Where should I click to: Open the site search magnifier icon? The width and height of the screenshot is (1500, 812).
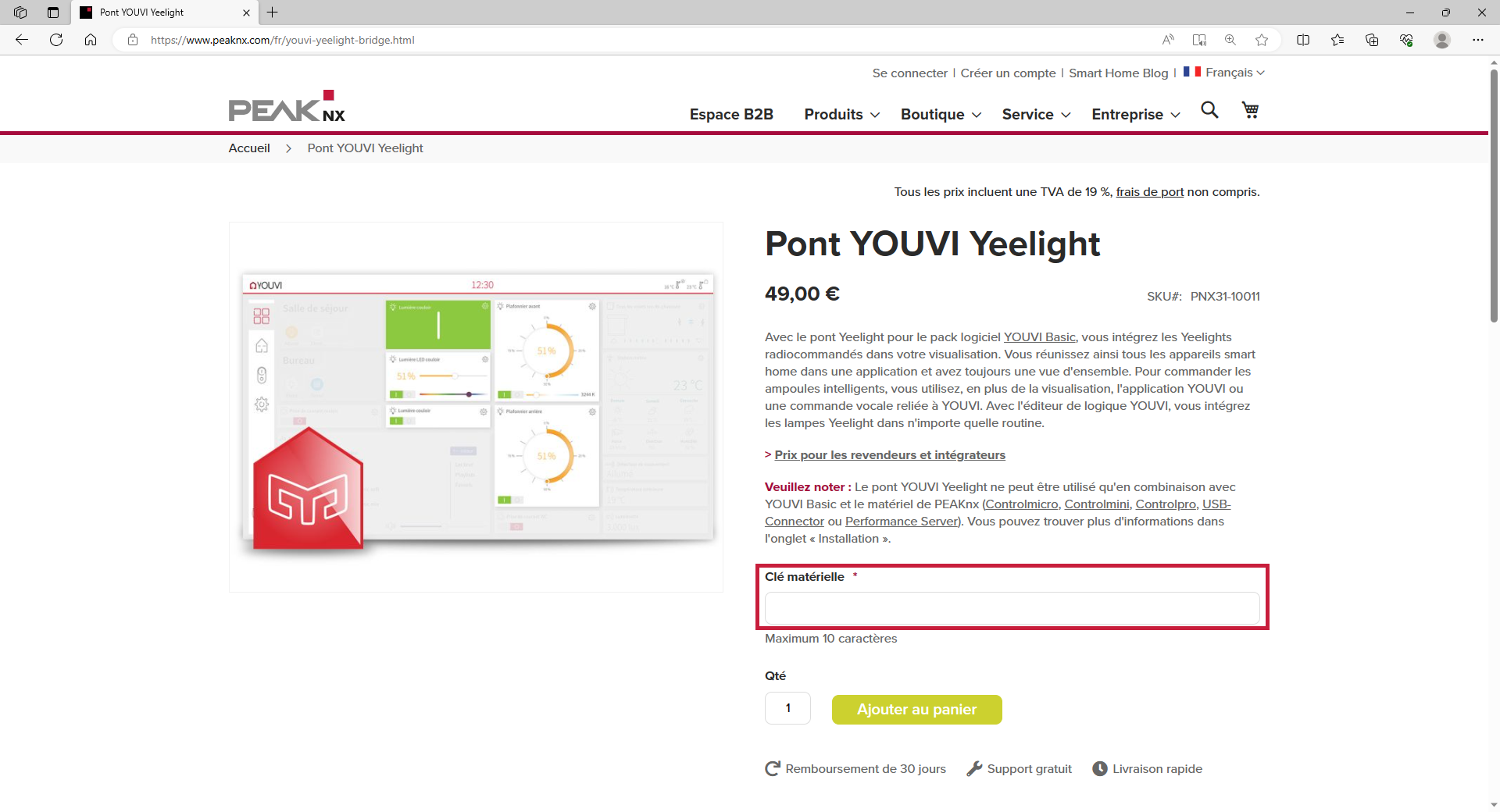pyautogui.click(x=1209, y=110)
